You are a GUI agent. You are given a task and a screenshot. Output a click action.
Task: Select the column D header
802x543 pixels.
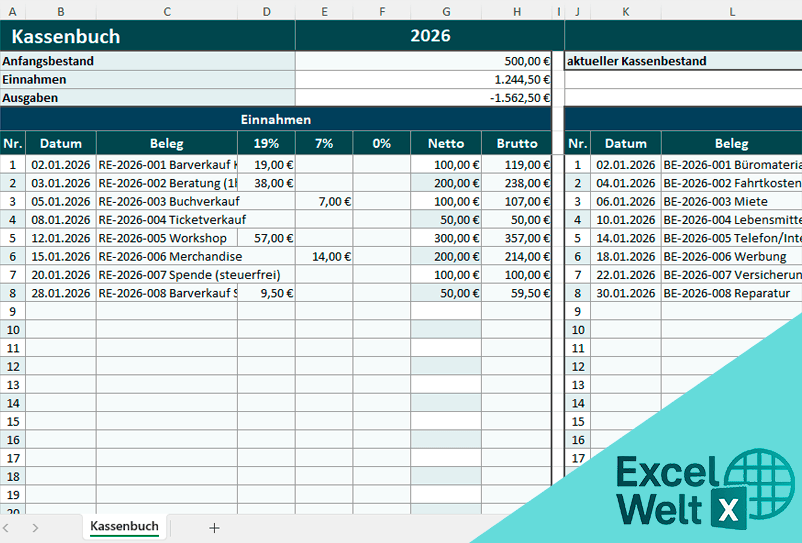[266, 11]
